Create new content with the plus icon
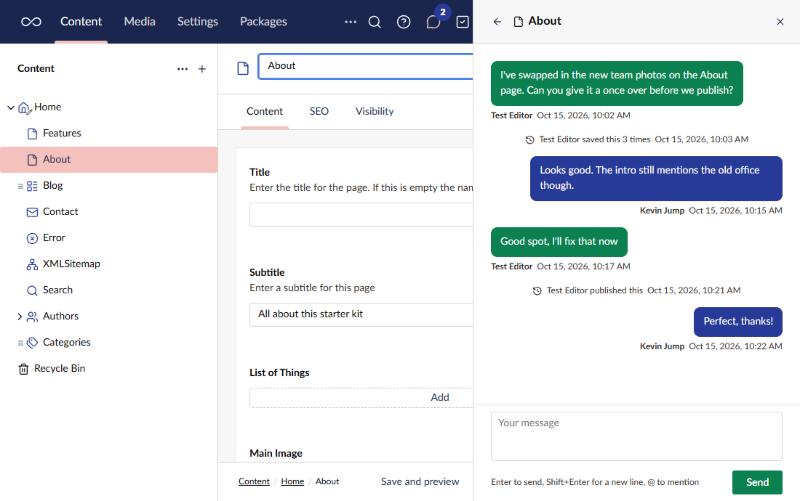 202,68
